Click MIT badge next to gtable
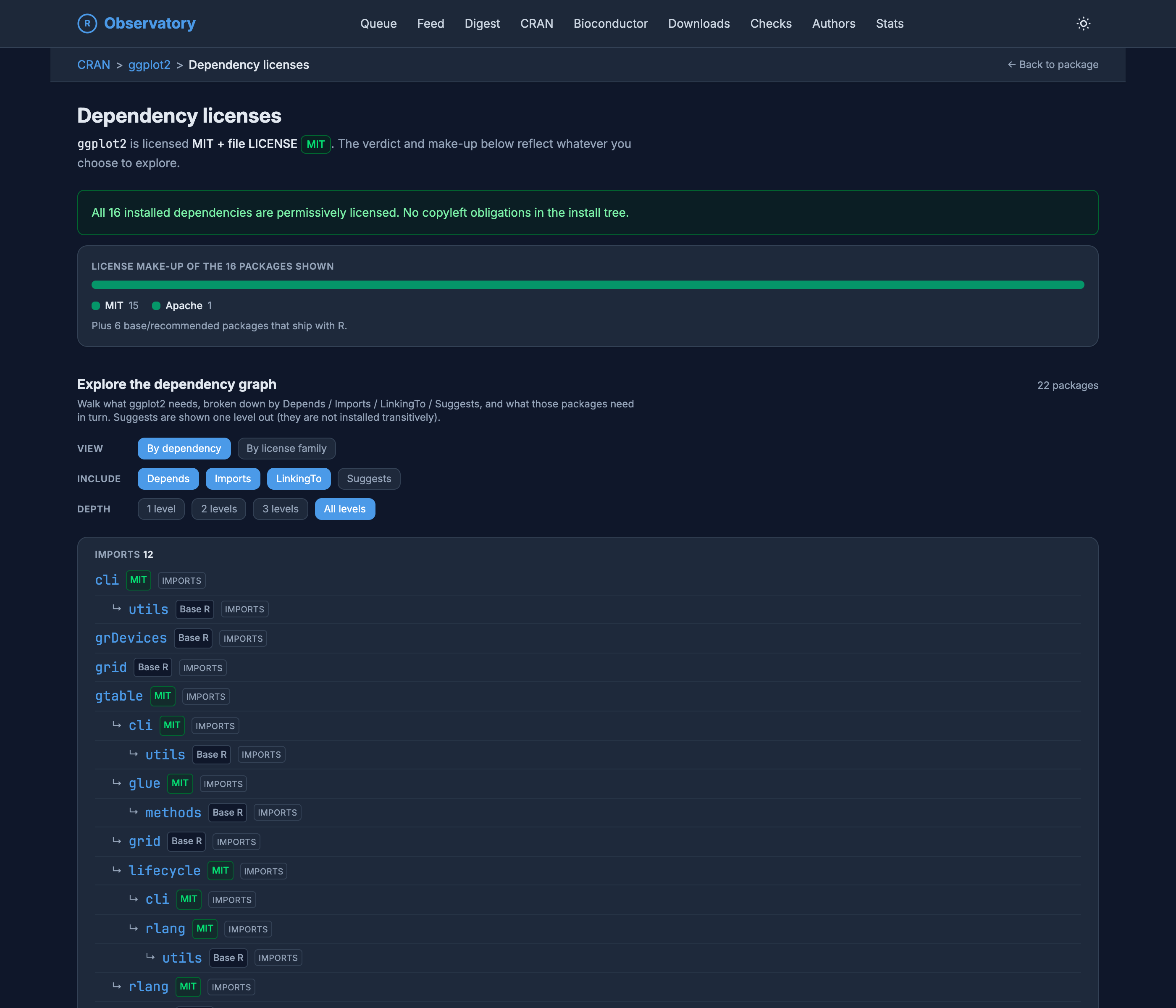 [x=162, y=696]
